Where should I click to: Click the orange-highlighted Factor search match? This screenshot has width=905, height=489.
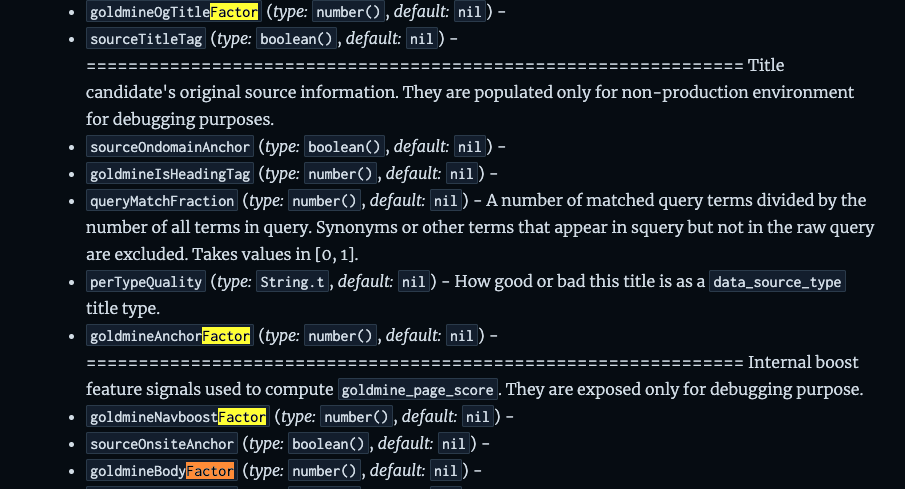click(210, 470)
